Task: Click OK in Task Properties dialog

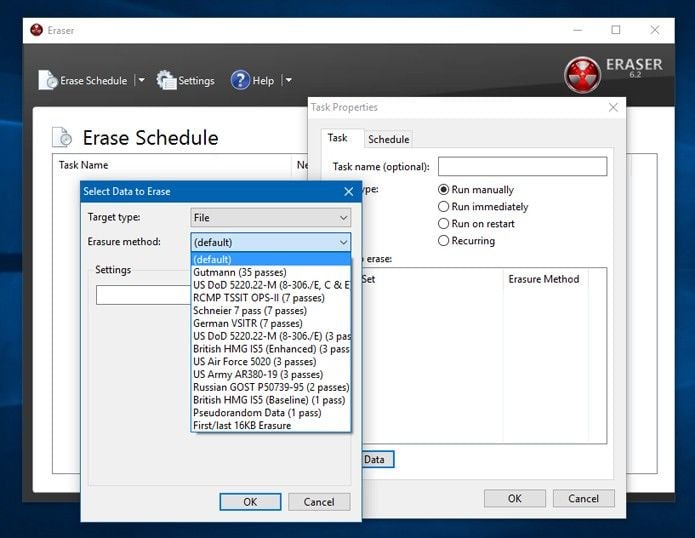Action: [515, 499]
